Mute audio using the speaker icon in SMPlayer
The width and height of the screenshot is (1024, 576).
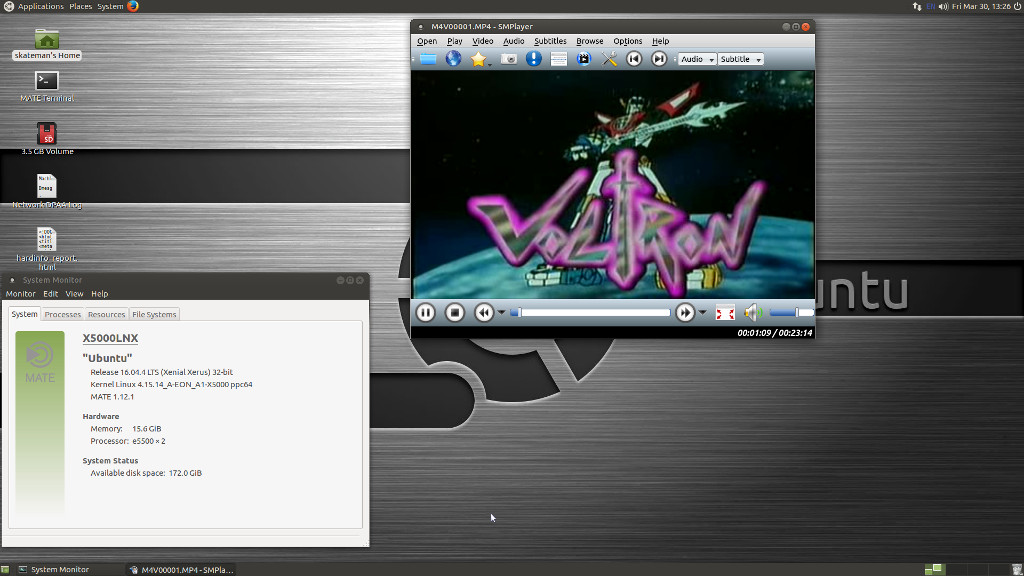[754, 313]
